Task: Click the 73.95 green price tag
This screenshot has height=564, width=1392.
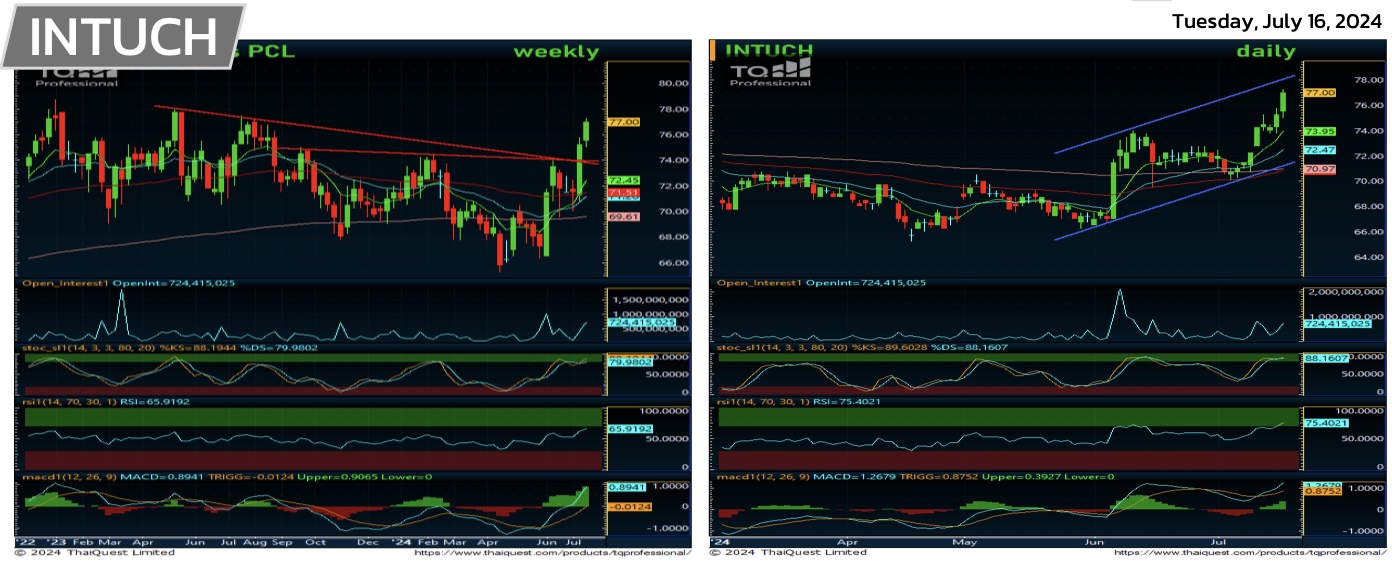Action: click(1320, 131)
